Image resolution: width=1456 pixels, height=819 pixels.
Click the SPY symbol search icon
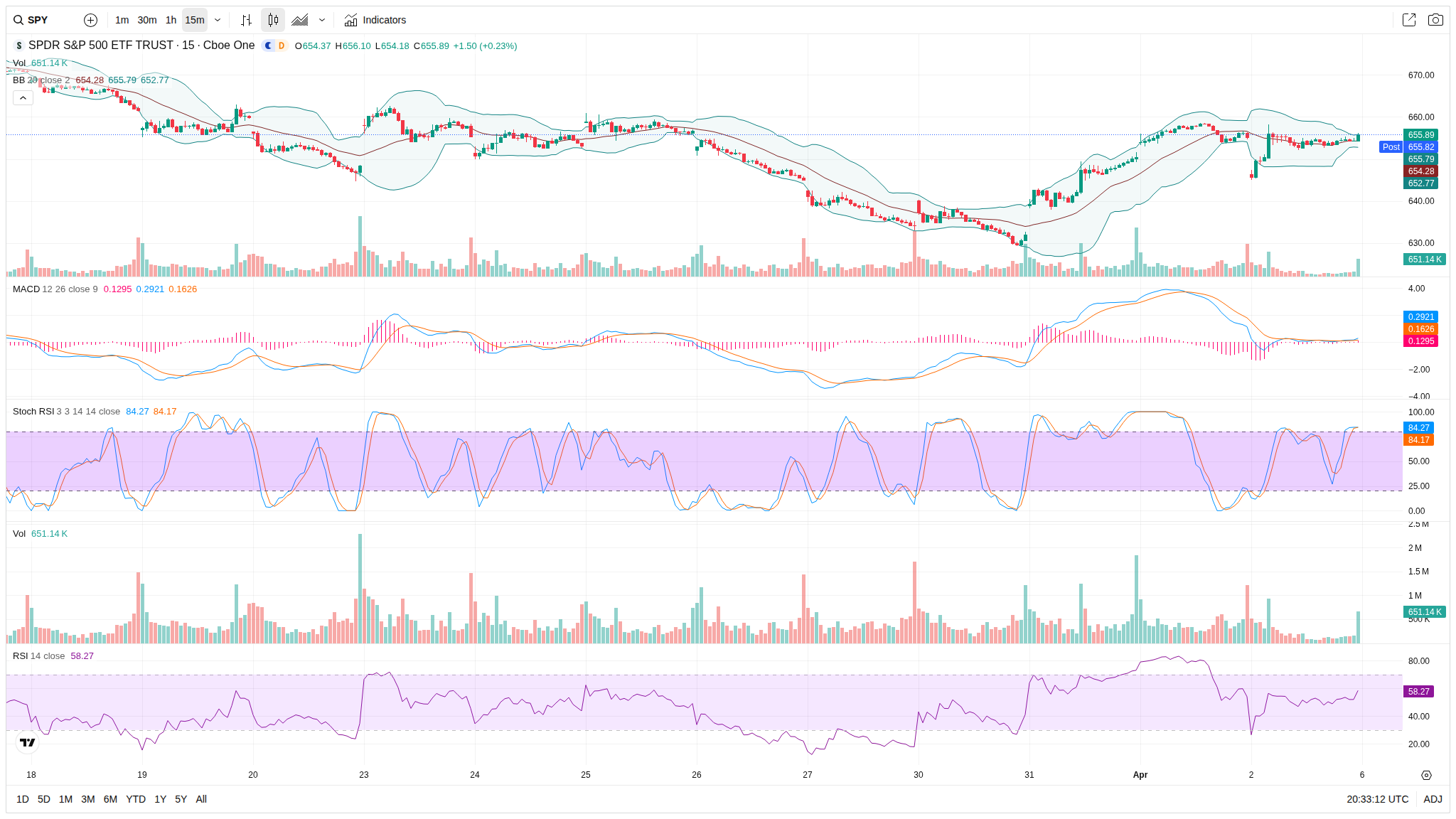[x=18, y=20]
